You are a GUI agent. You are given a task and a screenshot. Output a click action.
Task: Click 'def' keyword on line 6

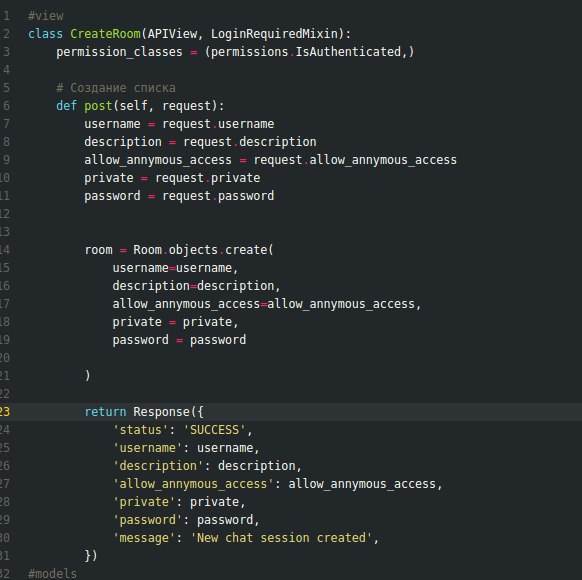(66, 106)
